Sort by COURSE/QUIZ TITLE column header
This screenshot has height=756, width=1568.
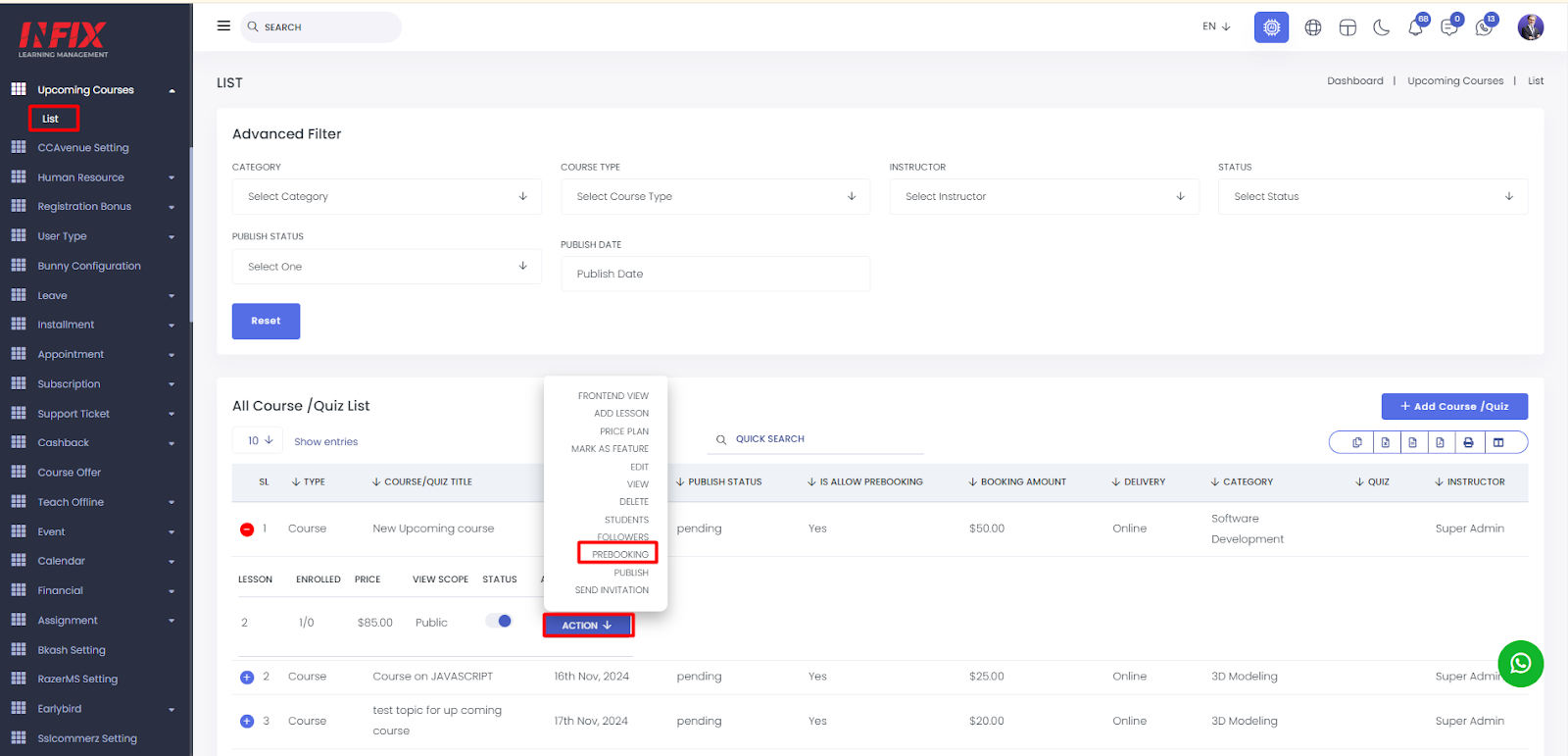[422, 482]
